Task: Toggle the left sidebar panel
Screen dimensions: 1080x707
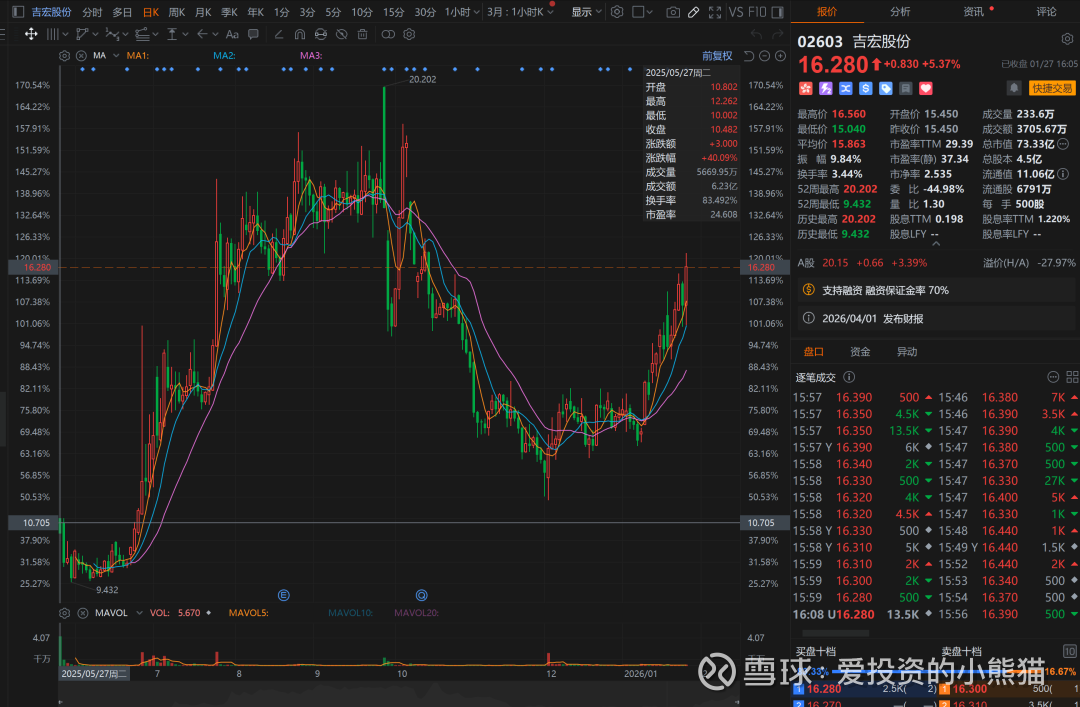Action: point(18,12)
